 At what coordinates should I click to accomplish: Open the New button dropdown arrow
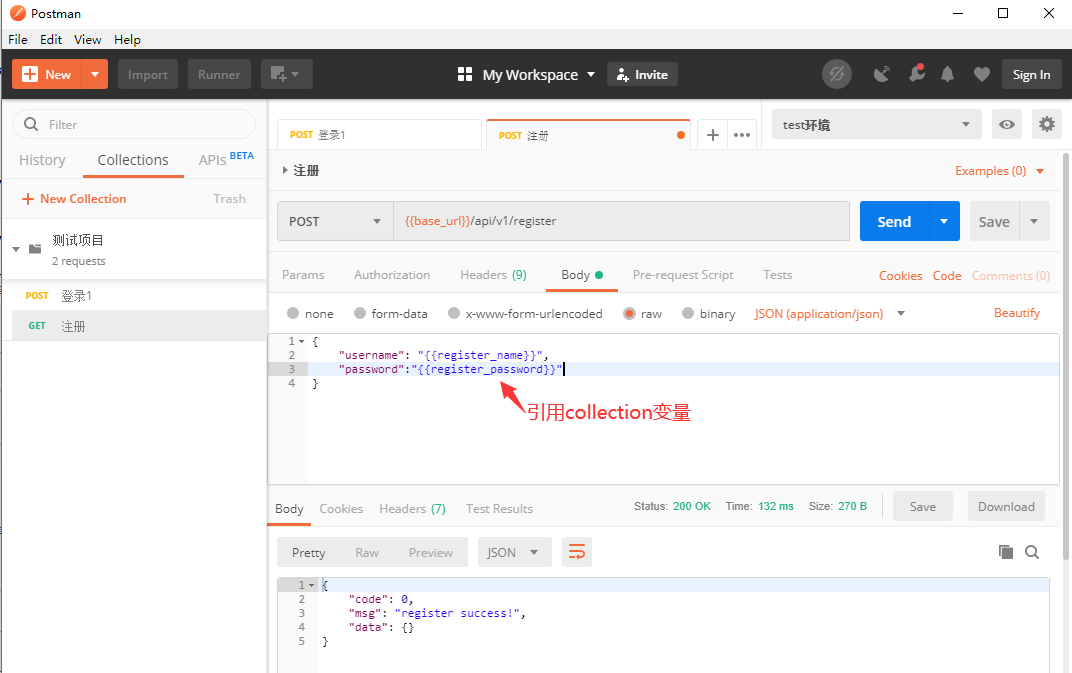95,75
